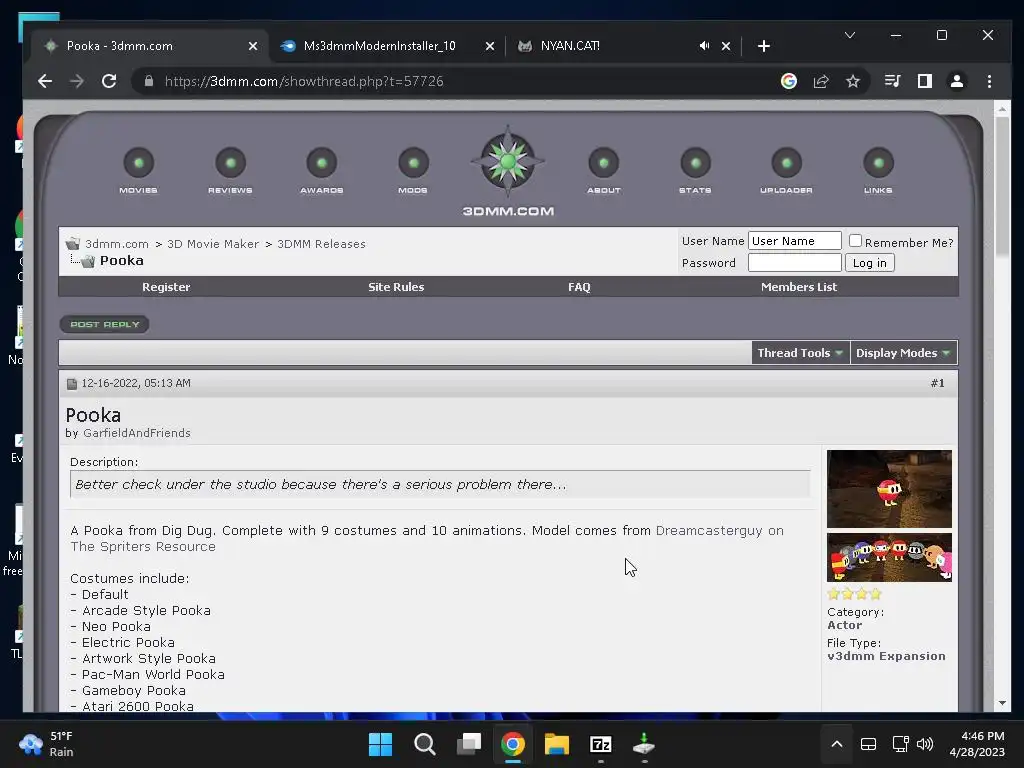Viewport: 1024px width, 768px height.
Task: Open the tab search chevron
Action: [850, 35]
